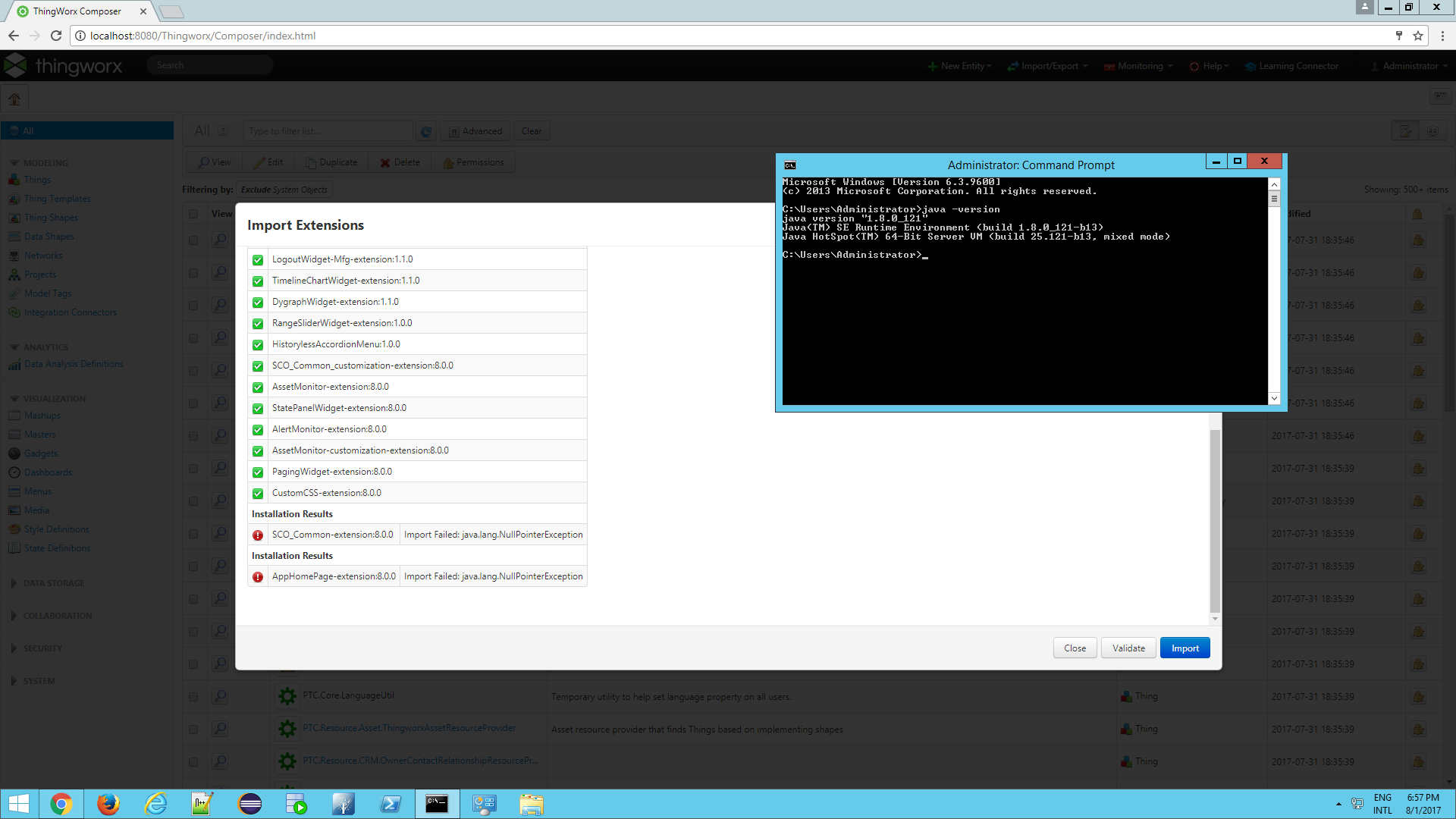1456x819 pixels.
Task: Click the Command Prompt taskbar icon
Action: click(437, 804)
